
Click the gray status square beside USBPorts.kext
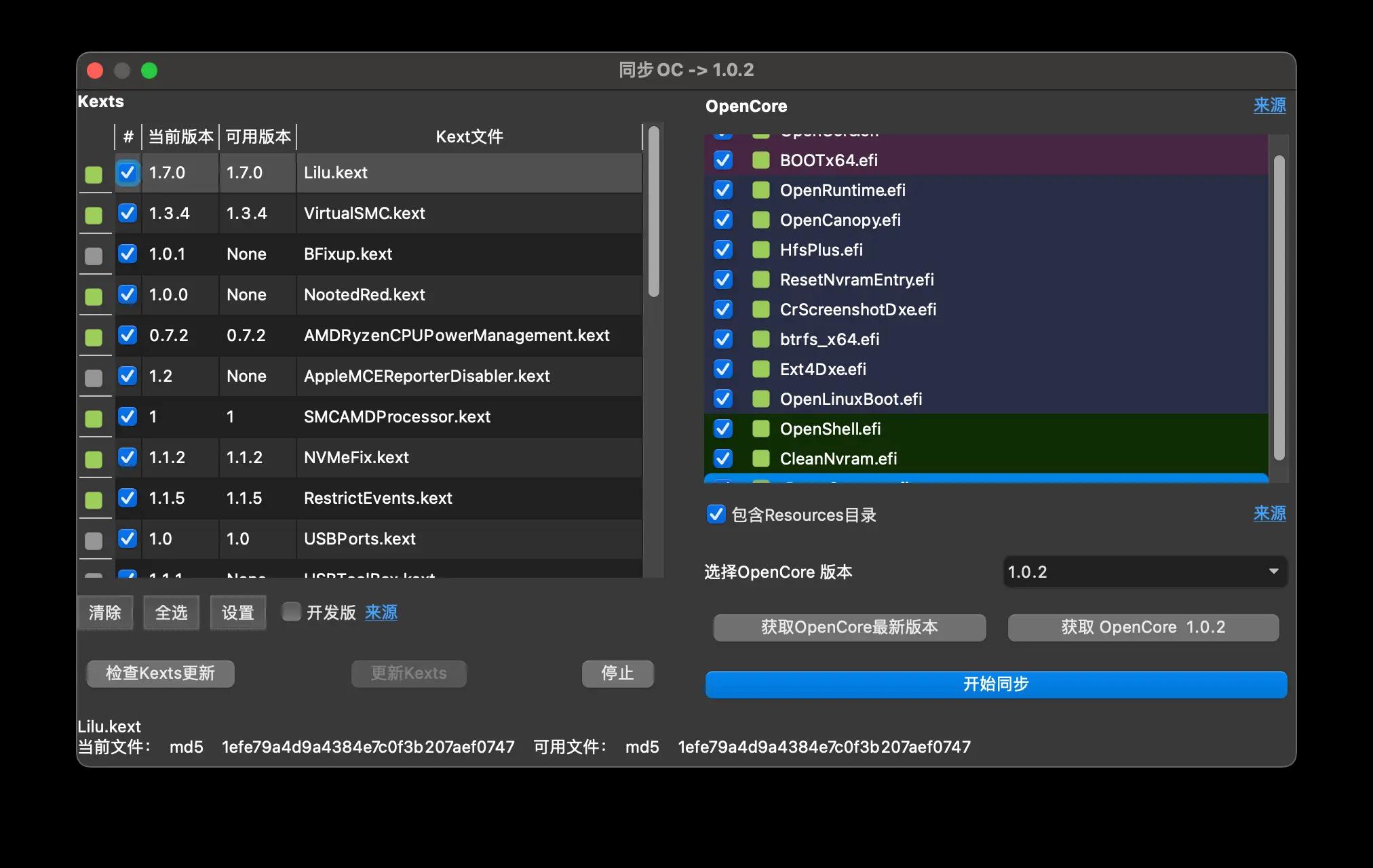[94, 541]
